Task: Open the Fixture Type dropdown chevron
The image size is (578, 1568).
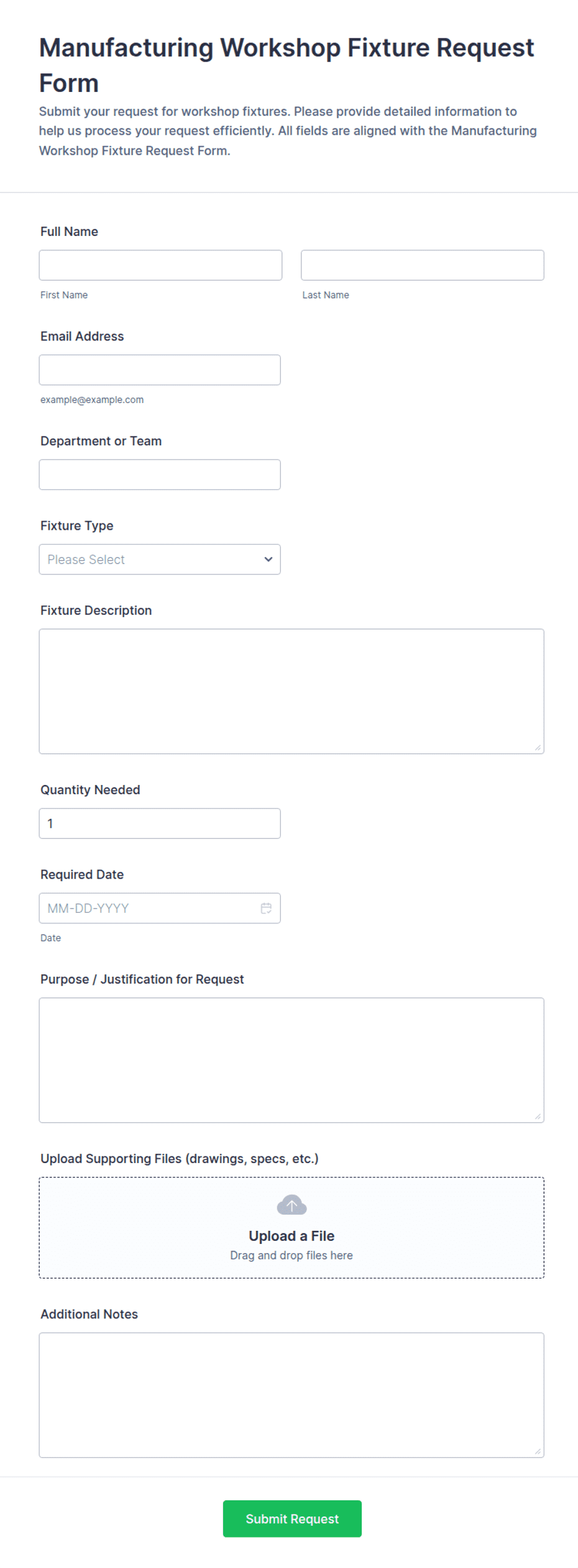Action: pos(268,559)
